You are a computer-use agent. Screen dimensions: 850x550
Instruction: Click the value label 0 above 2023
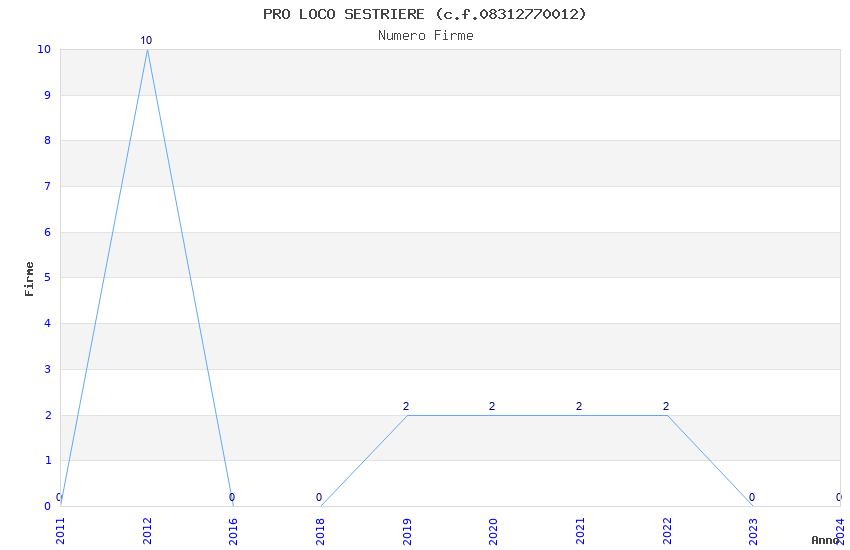[752, 497]
